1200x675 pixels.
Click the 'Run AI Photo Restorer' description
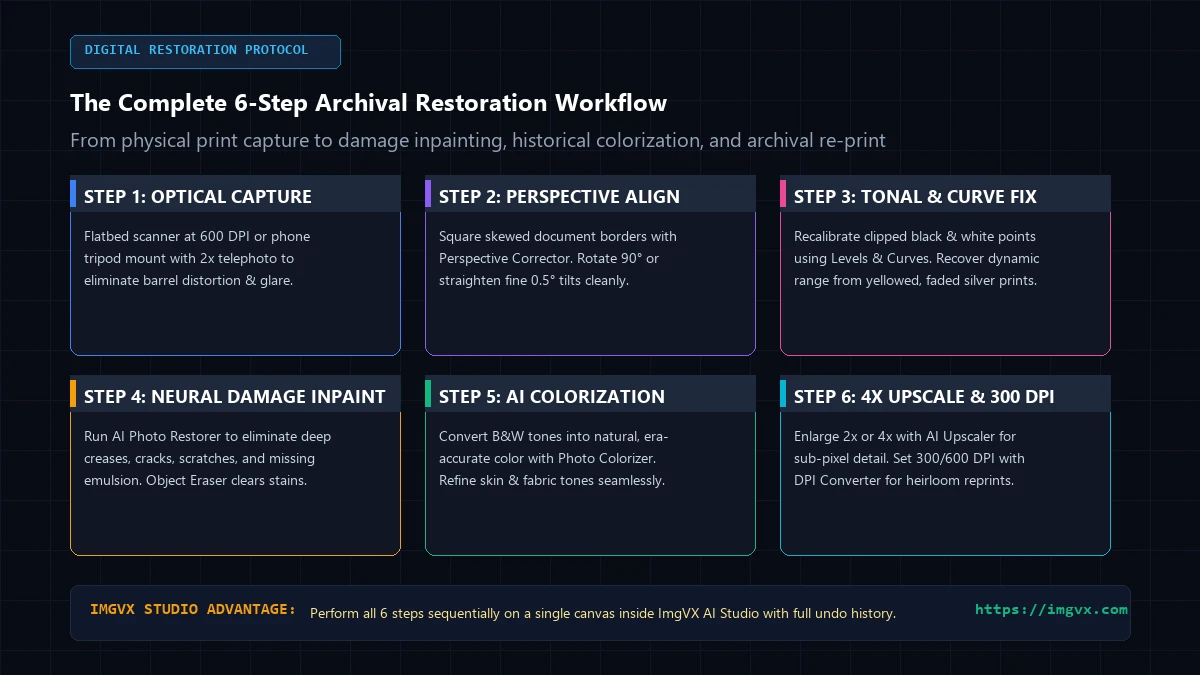point(208,458)
